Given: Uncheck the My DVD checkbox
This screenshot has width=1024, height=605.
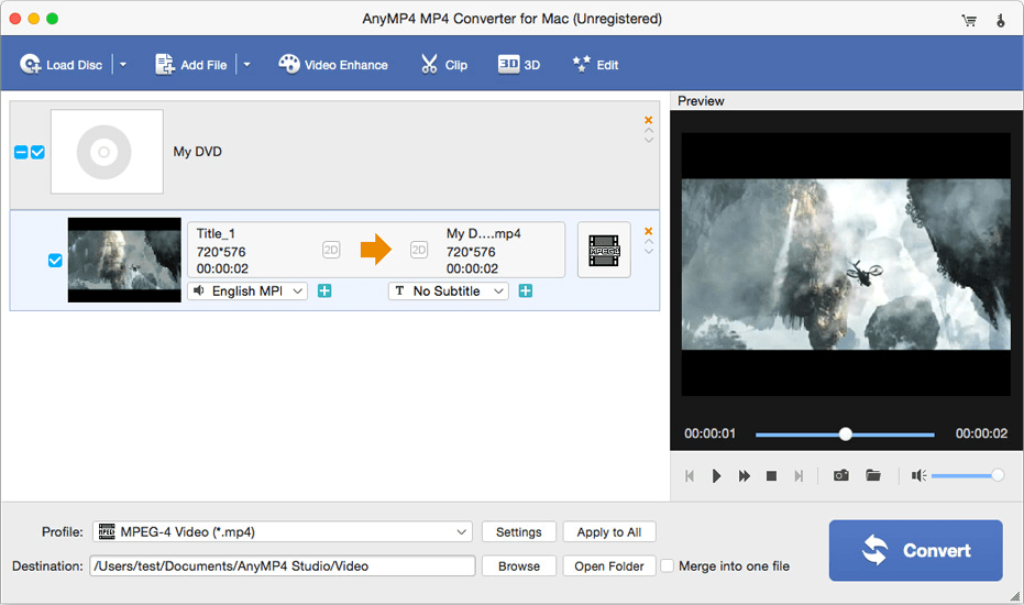Looking at the screenshot, I should tap(38, 152).
